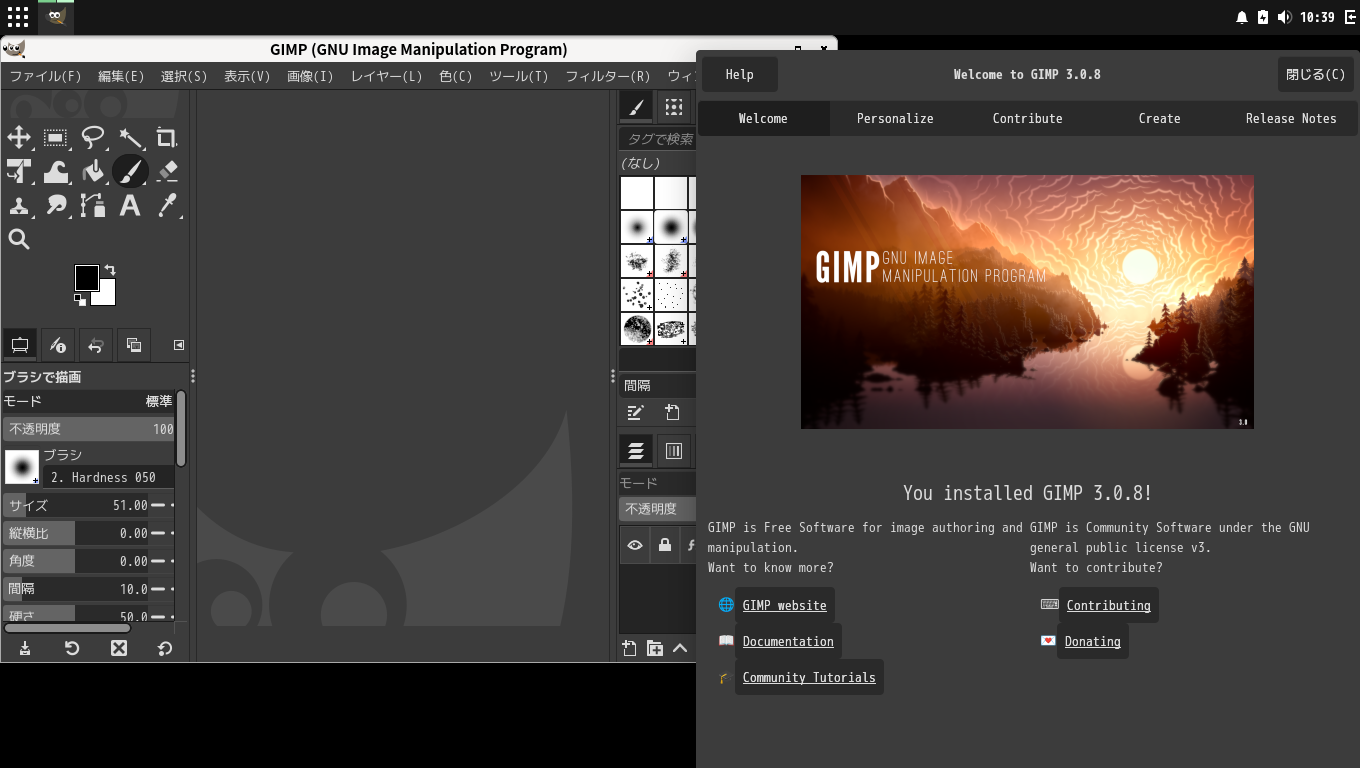Select the Text tool
1360x768 pixels.
pos(130,206)
